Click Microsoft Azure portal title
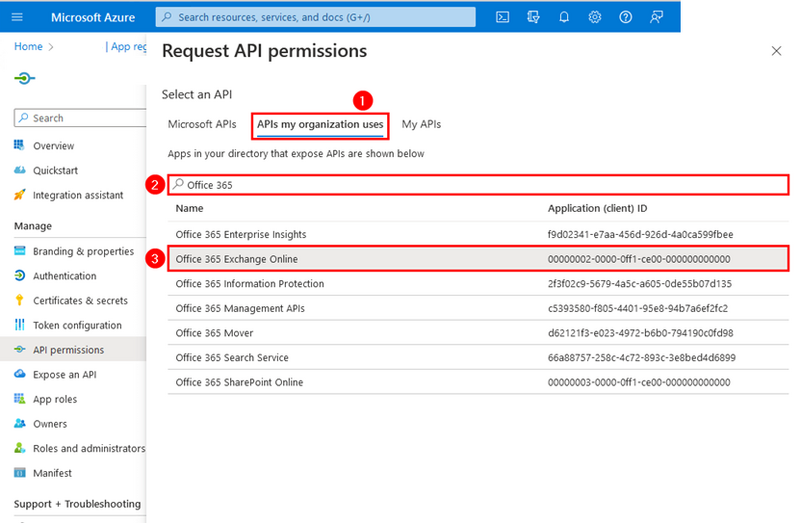This screenshot has height=523, width=800. [x=93, y=17]
